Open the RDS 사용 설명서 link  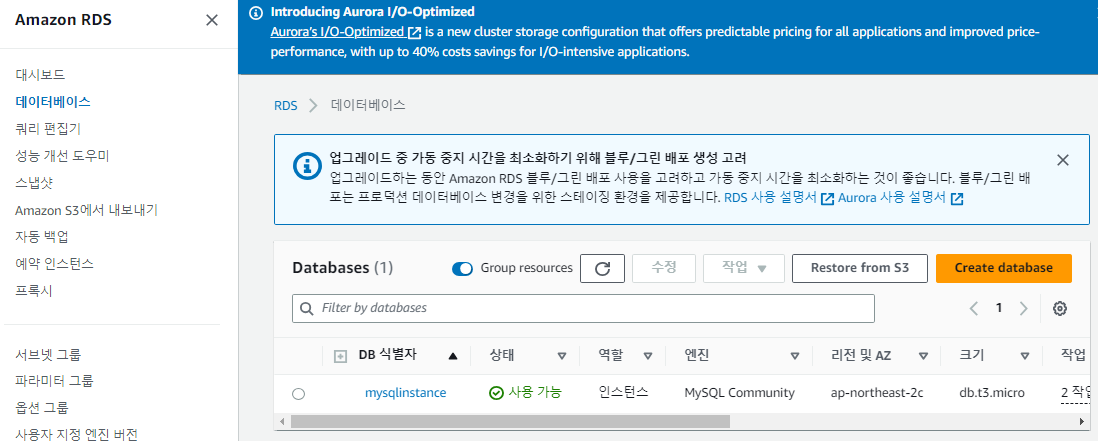coord(779,198)
